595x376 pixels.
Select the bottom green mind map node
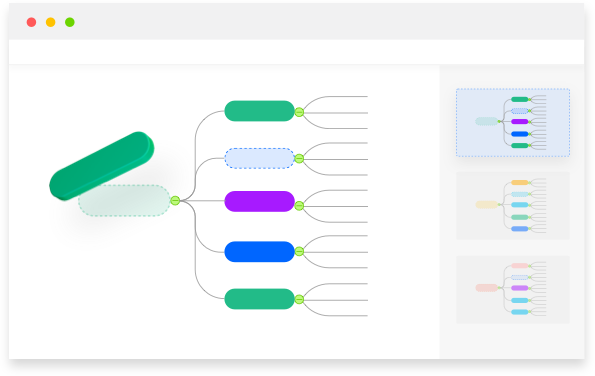pos(260,299)
